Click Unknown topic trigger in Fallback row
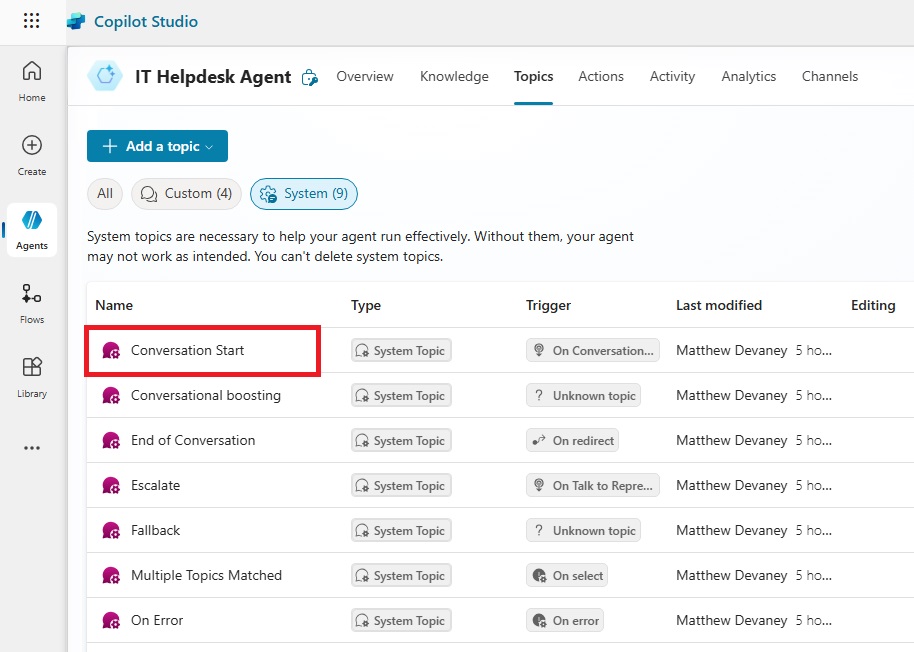The width and height of the screenshot is (914, 652). [583, 530]
